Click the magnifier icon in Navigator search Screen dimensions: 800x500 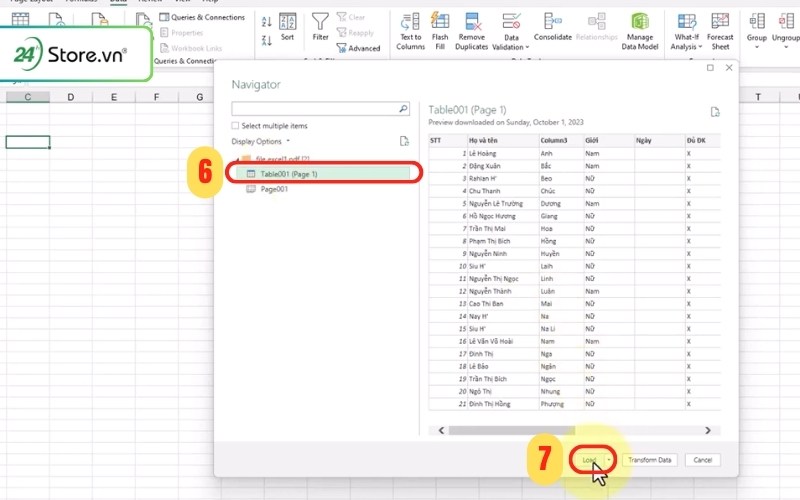403,108
